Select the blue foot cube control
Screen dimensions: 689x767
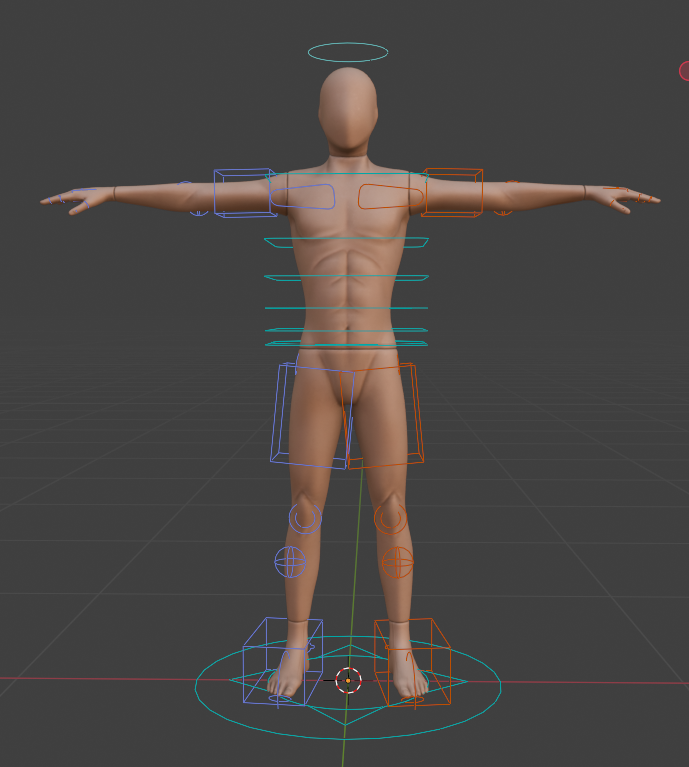pos(283,662)
